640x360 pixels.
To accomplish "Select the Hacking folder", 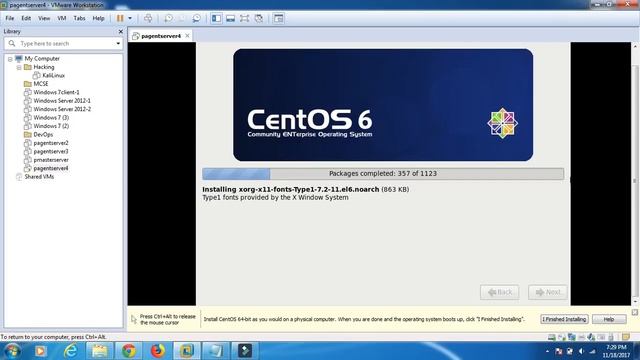I will 43,67.
